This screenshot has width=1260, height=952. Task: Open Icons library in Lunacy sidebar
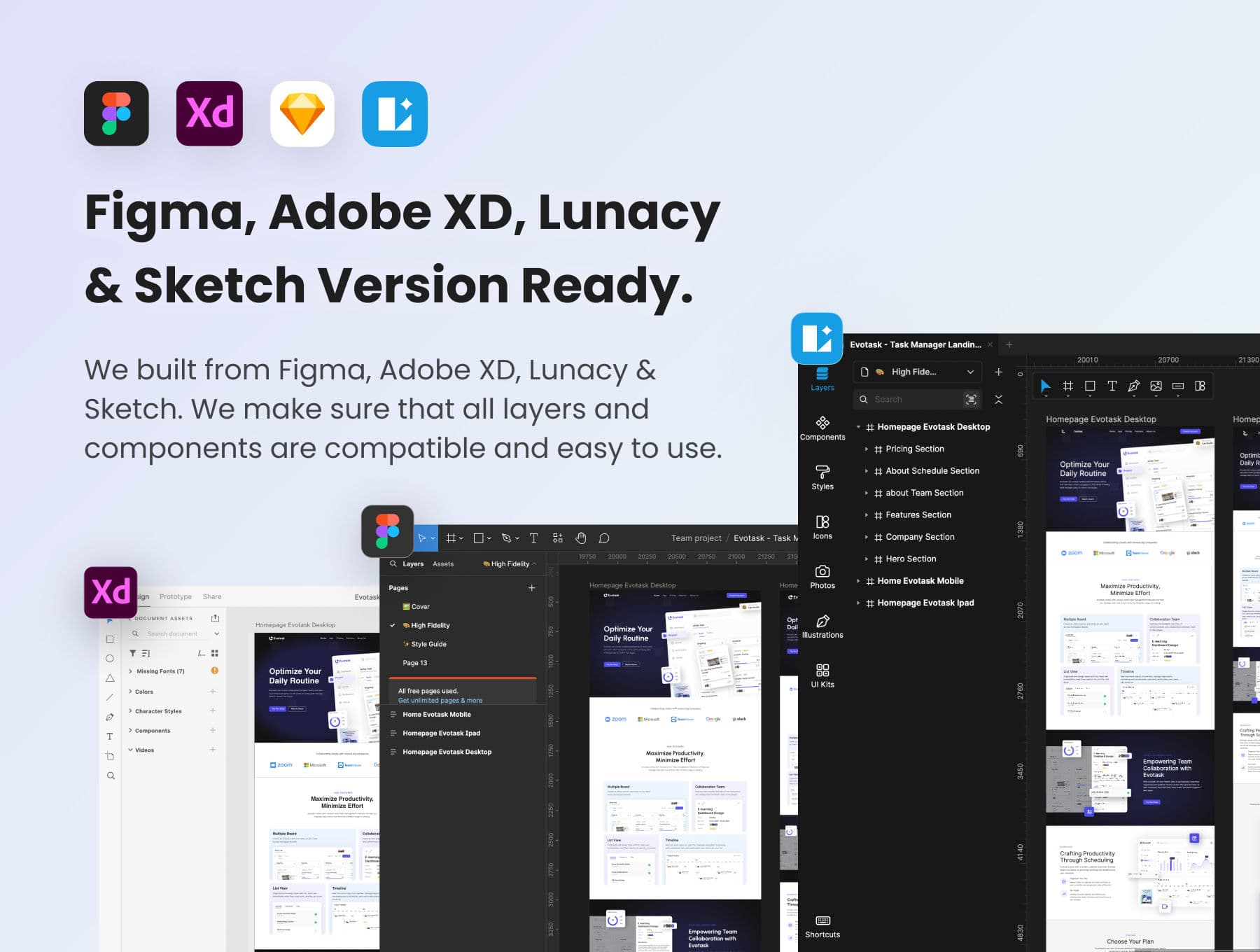click(x=822, y=528)
